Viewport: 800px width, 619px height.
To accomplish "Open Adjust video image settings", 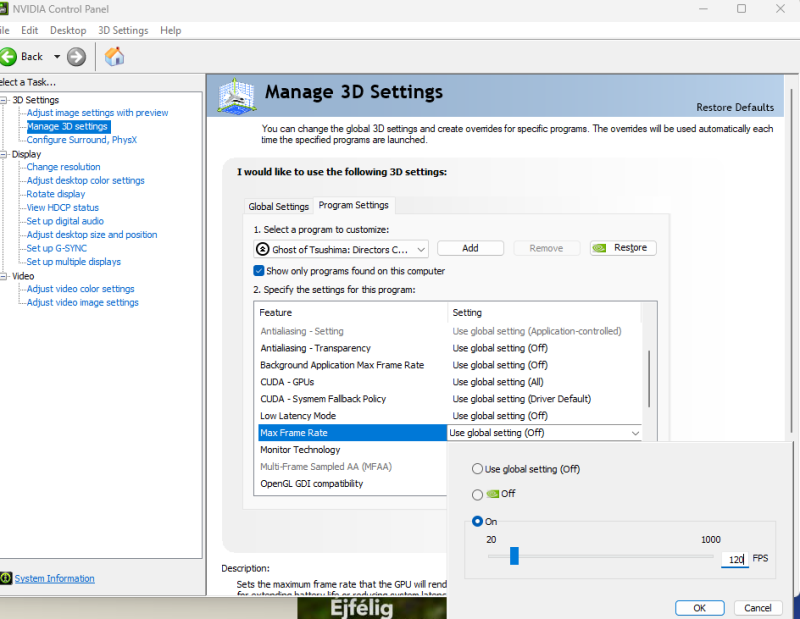I will point(83,303).
